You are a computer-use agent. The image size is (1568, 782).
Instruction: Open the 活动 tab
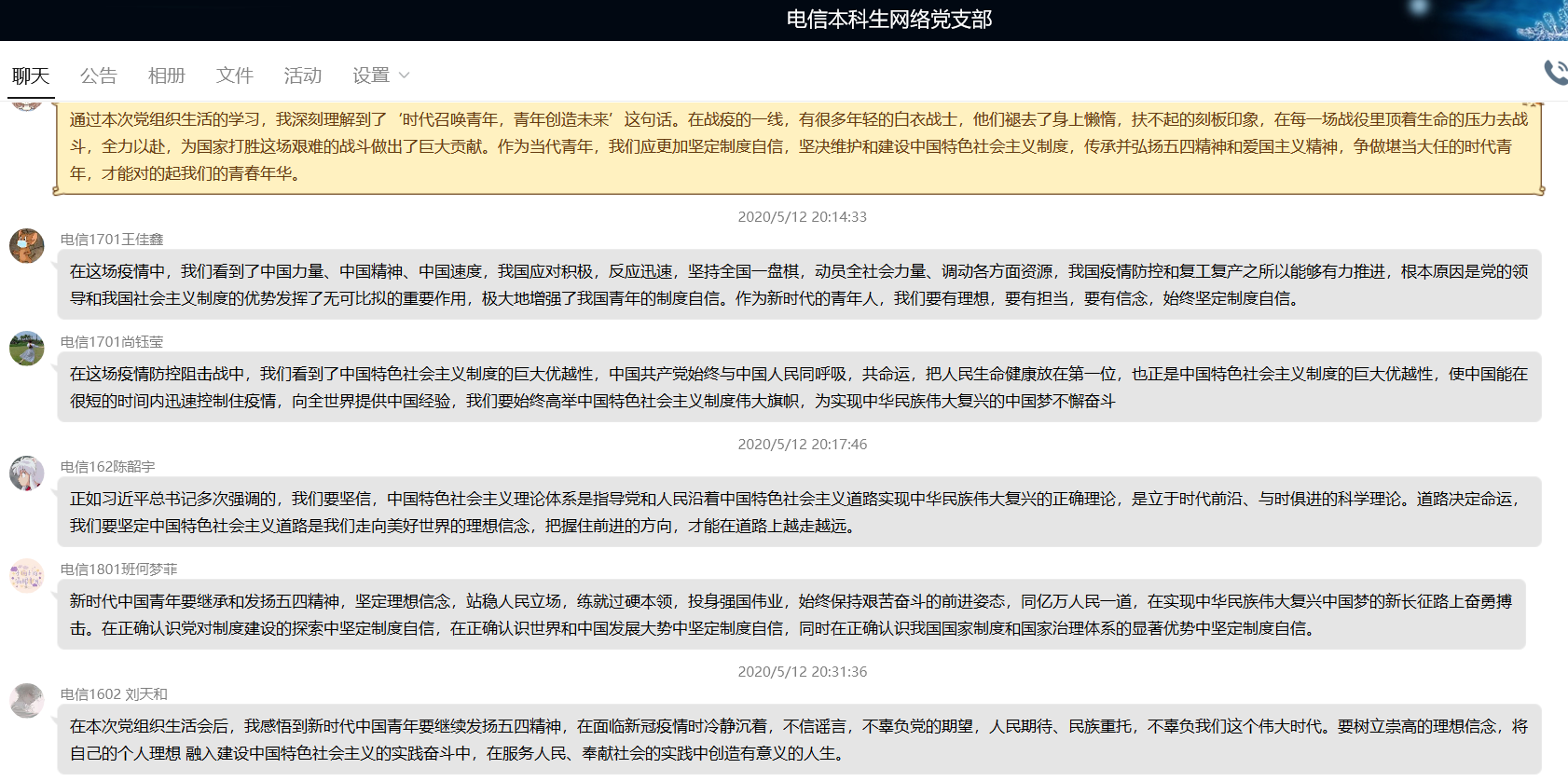(303, 75)
